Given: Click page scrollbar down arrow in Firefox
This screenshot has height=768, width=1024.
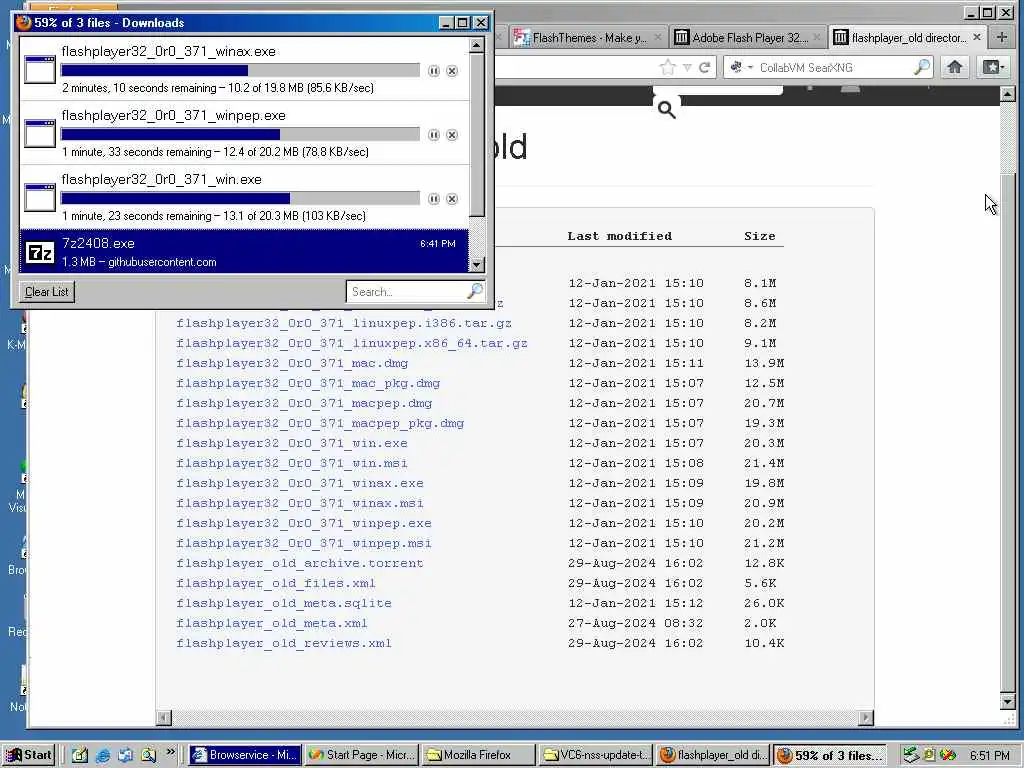Looking at the screenshot, I should click(x=1007, y=702).
